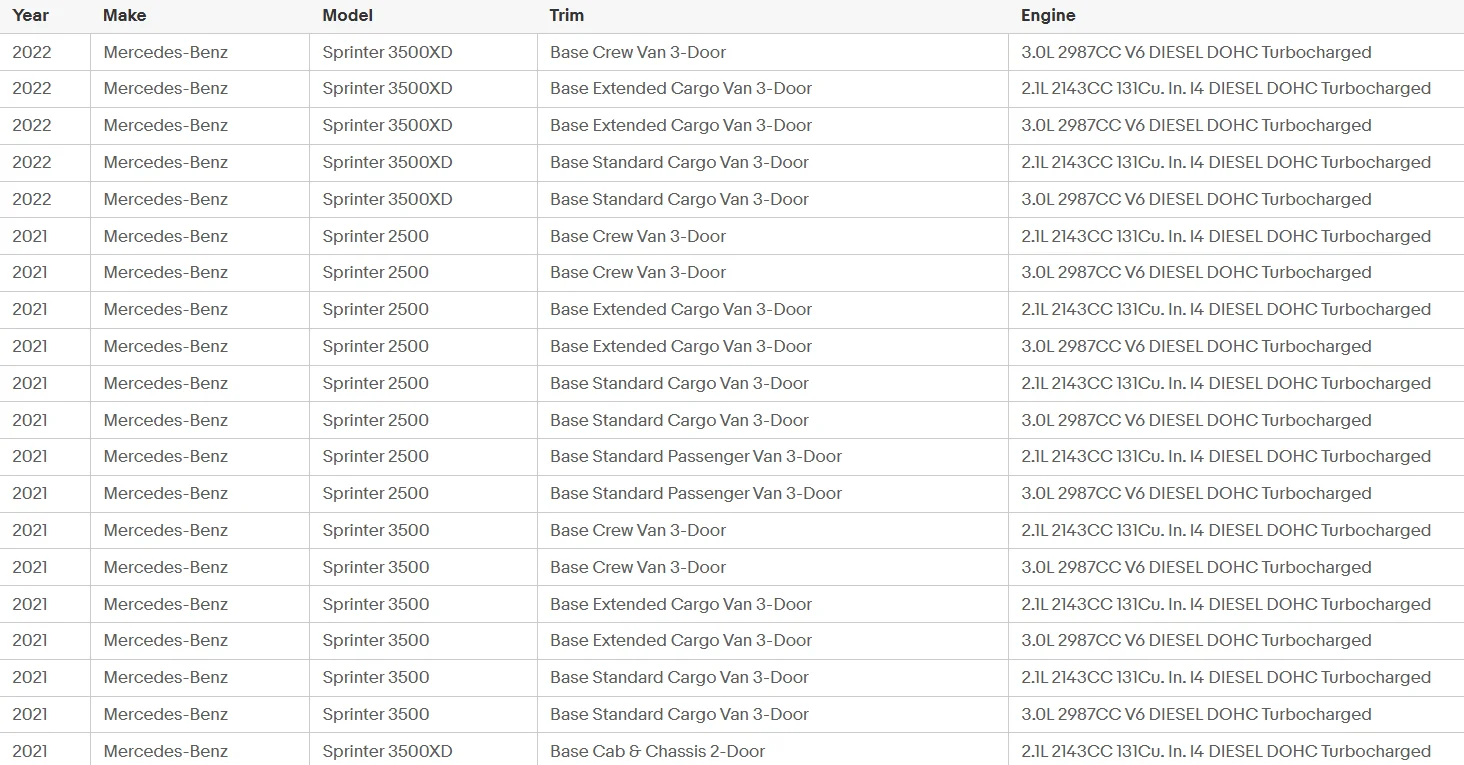Select year 2022 in Base Crew Van row
This screenshot has height=765, width=1464.
pyautogui.click(x=32, y=52)
